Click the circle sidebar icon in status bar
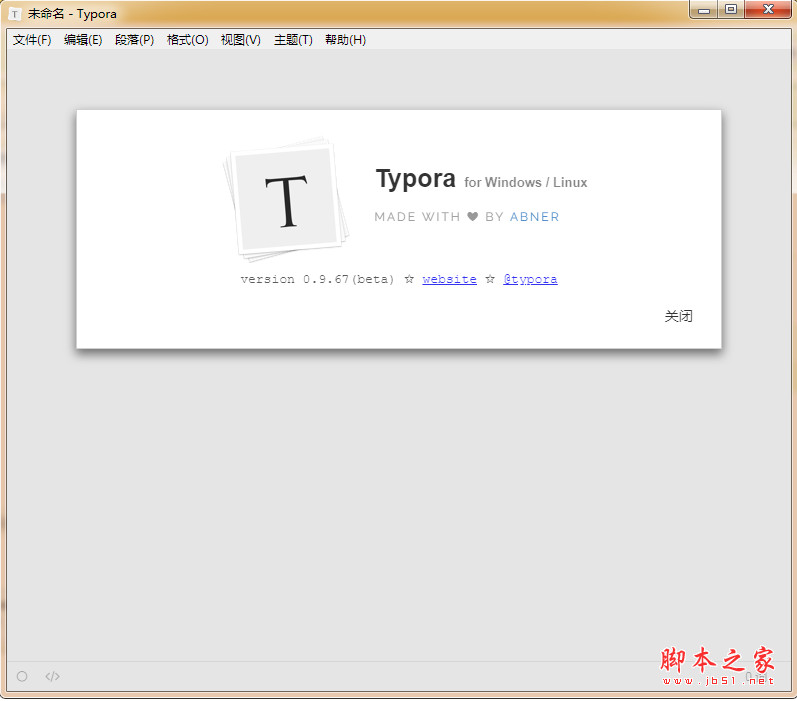Screen dimensions: 797x701 tap(22, 676)
